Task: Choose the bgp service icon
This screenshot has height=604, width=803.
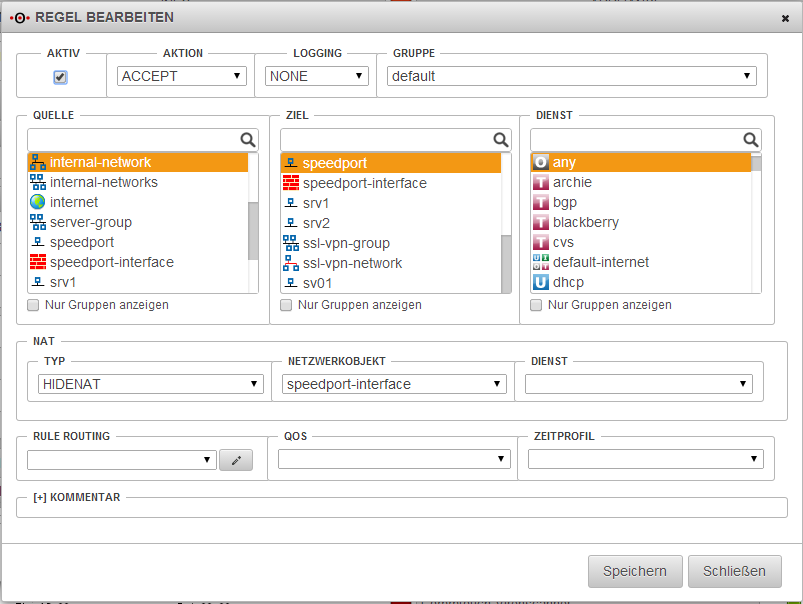Action: pyautogui.click(x=541, y=202)
